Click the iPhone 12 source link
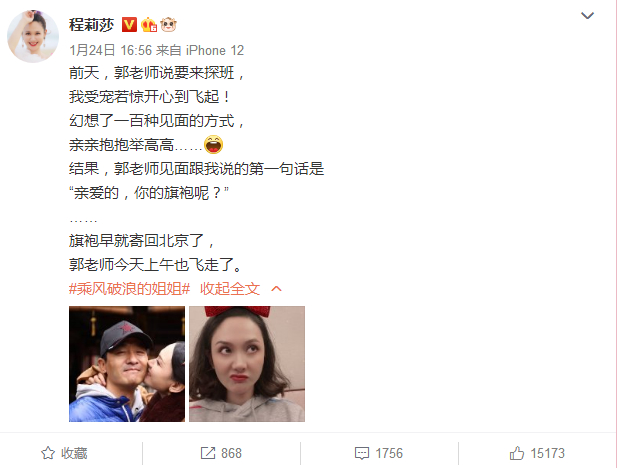Viewport: 617px width, 468px height. 215,50
